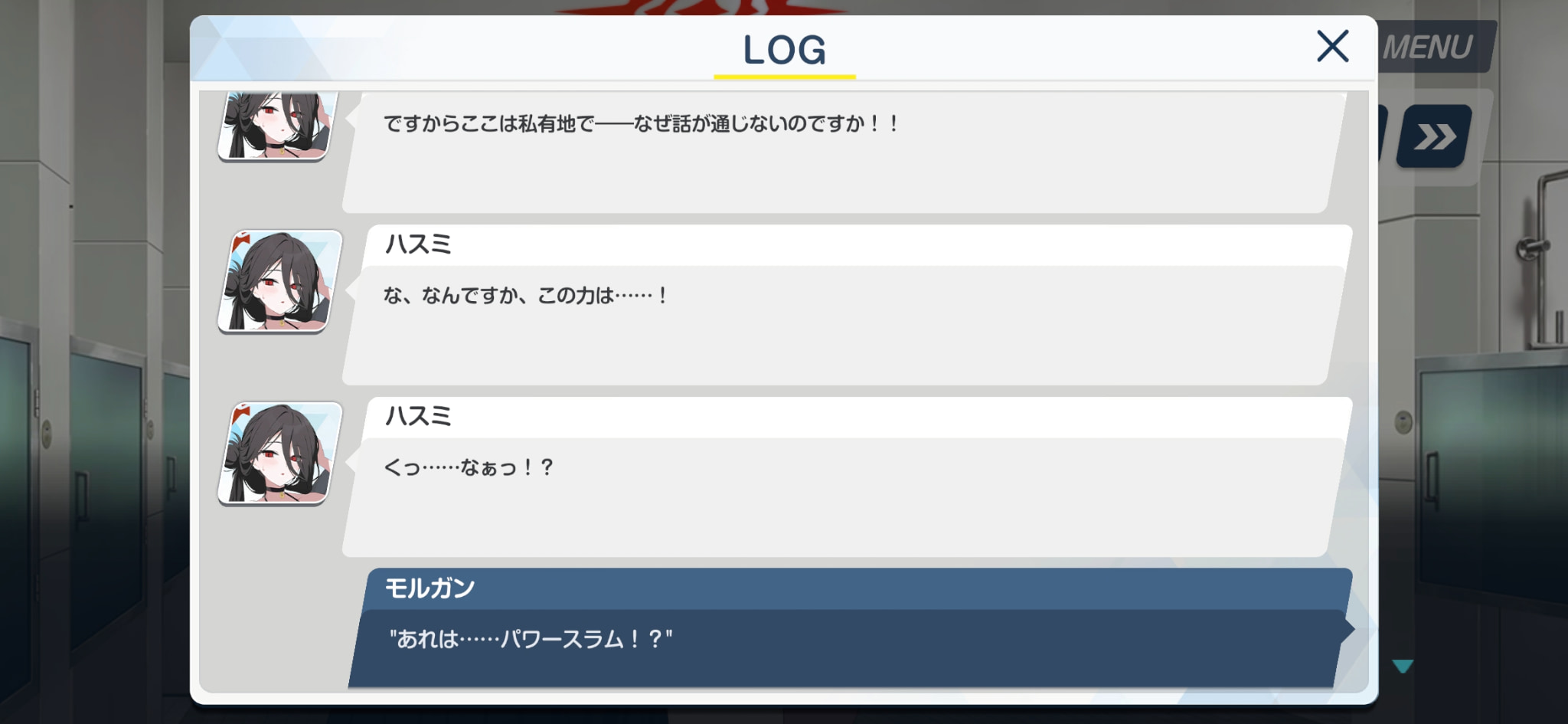Select Hasumi's portrait beside 'くっ……なぁっ' line
The image size is (1568, 724).
(280, 454)
